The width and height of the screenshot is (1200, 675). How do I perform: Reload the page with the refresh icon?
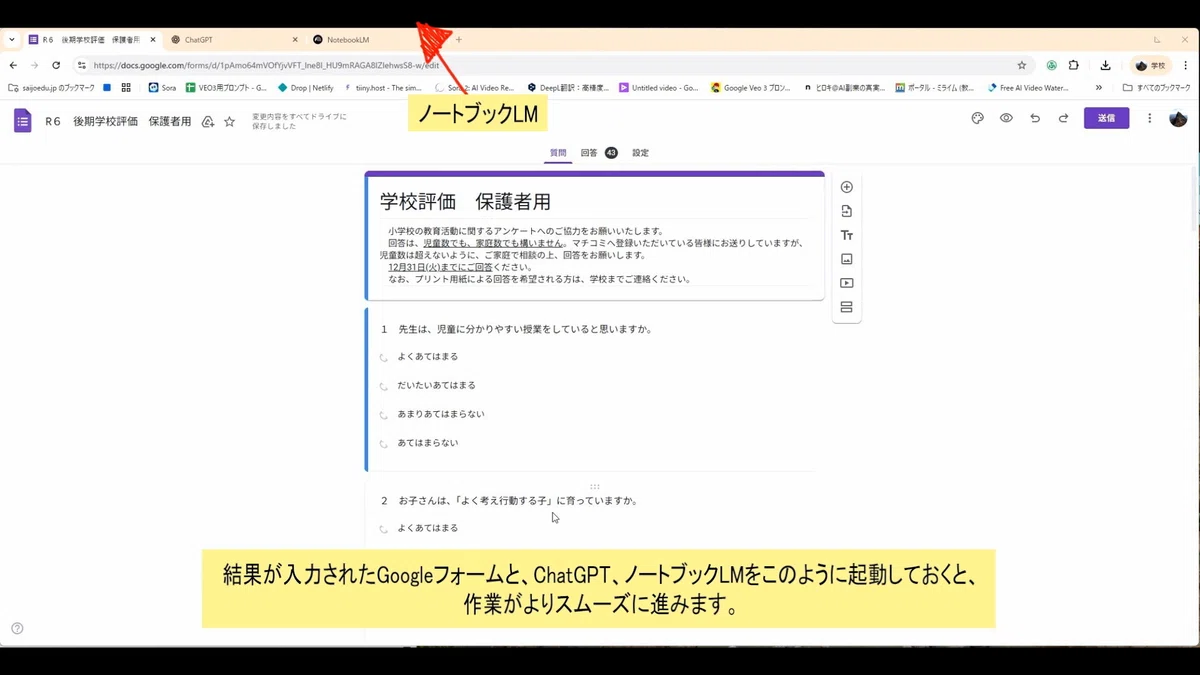tap(56, 65)
